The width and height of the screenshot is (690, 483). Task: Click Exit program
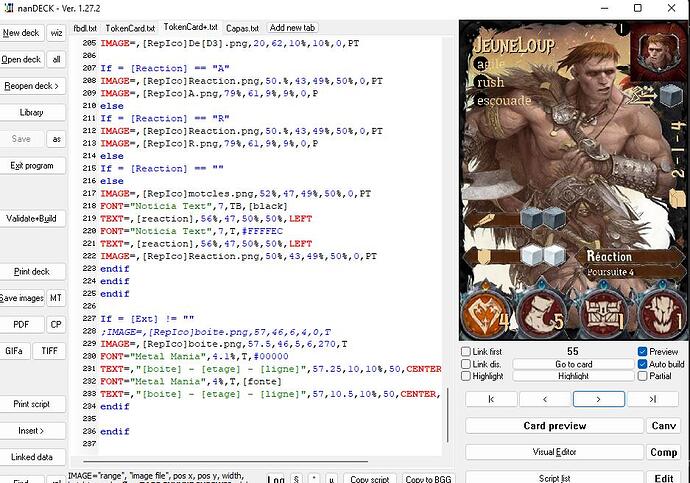32,166
